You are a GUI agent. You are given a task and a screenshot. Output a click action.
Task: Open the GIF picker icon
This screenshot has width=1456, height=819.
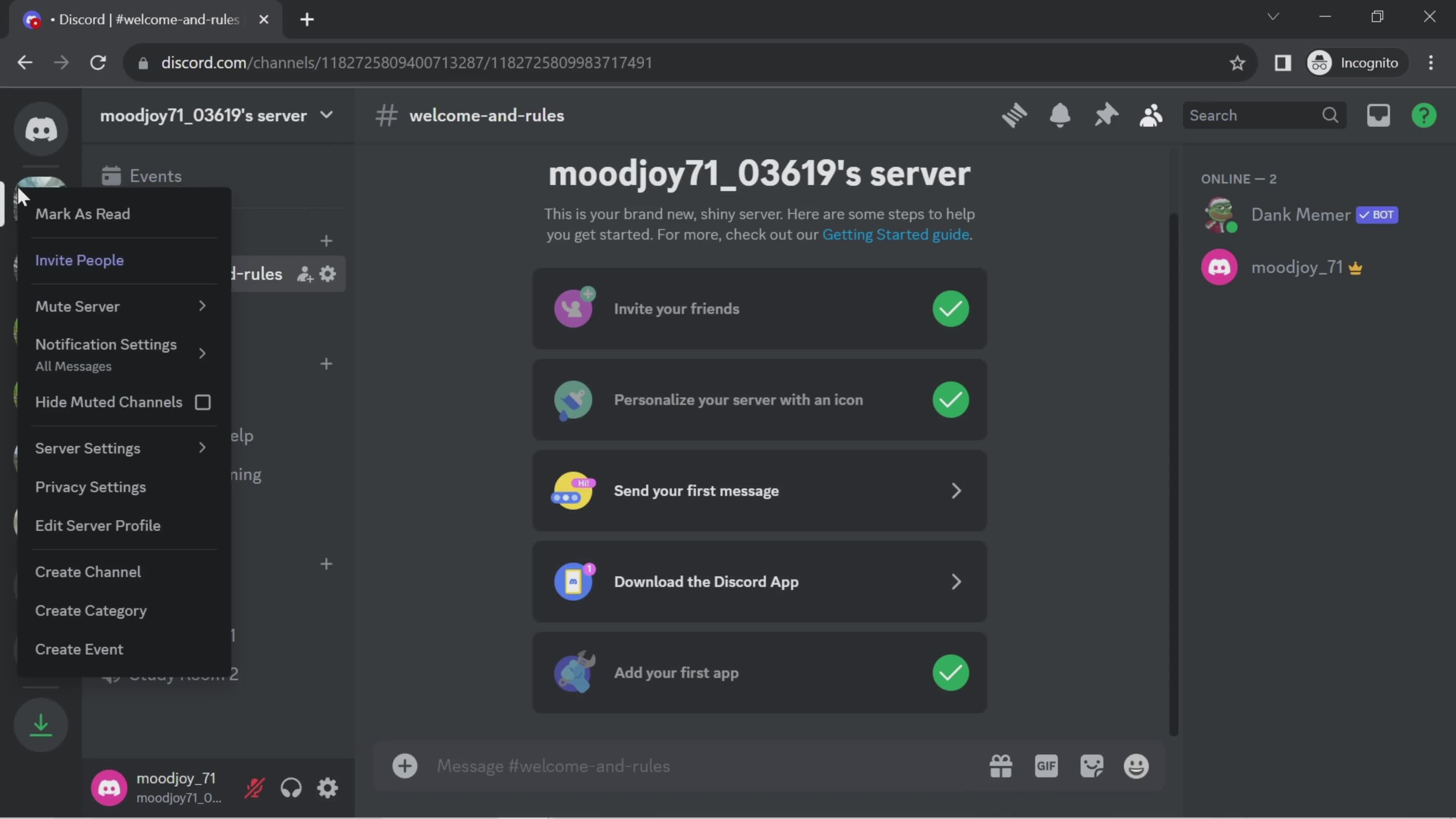pyautogui.click(x=1046, y=766)
